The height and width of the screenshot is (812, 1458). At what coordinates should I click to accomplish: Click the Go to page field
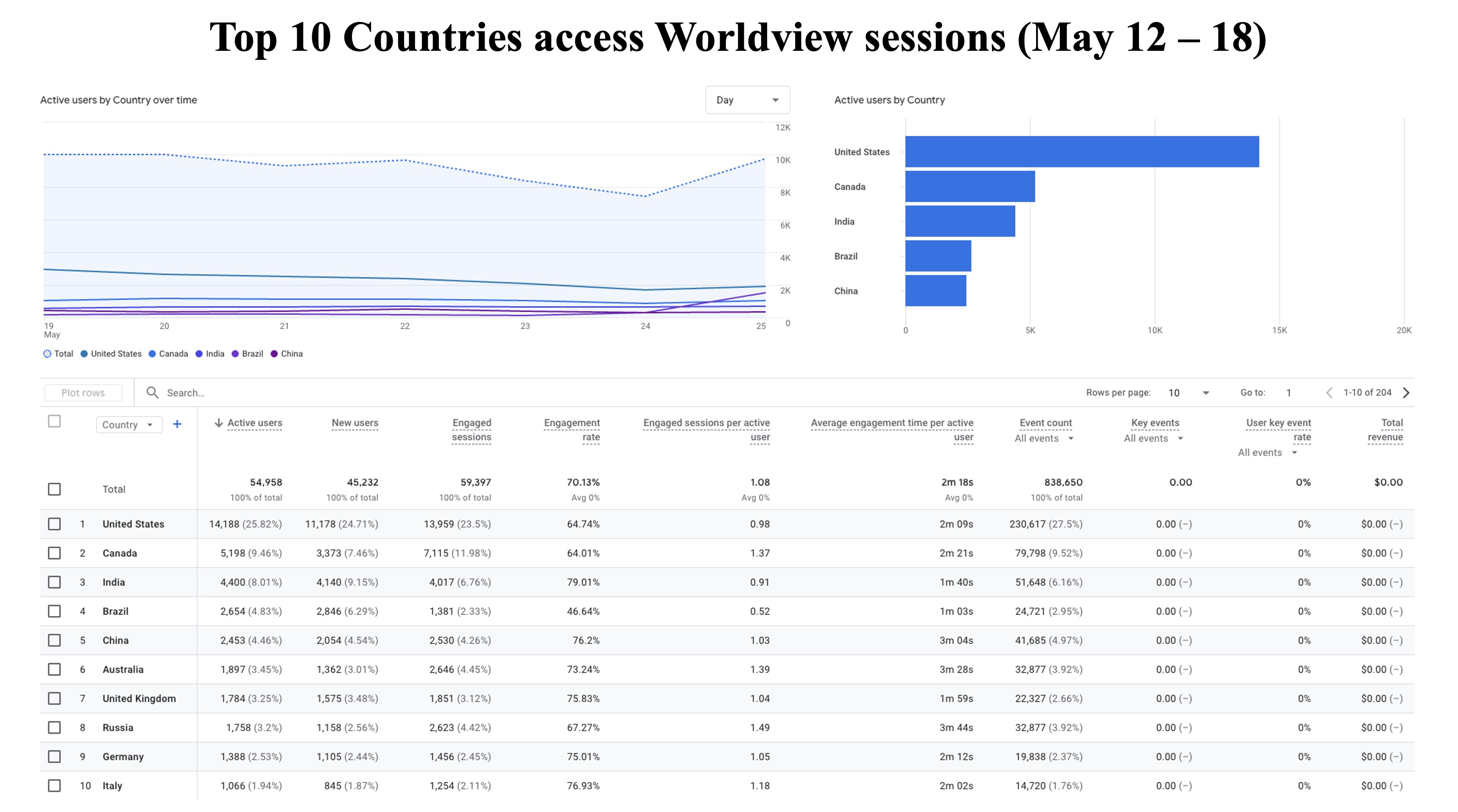pyautogui.click(x=1289, y=392)
